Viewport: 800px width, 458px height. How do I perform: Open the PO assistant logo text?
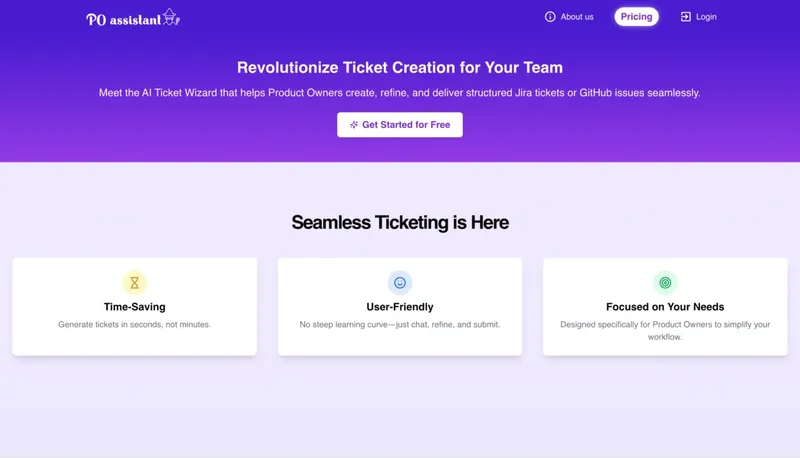(x=123, y=18)
